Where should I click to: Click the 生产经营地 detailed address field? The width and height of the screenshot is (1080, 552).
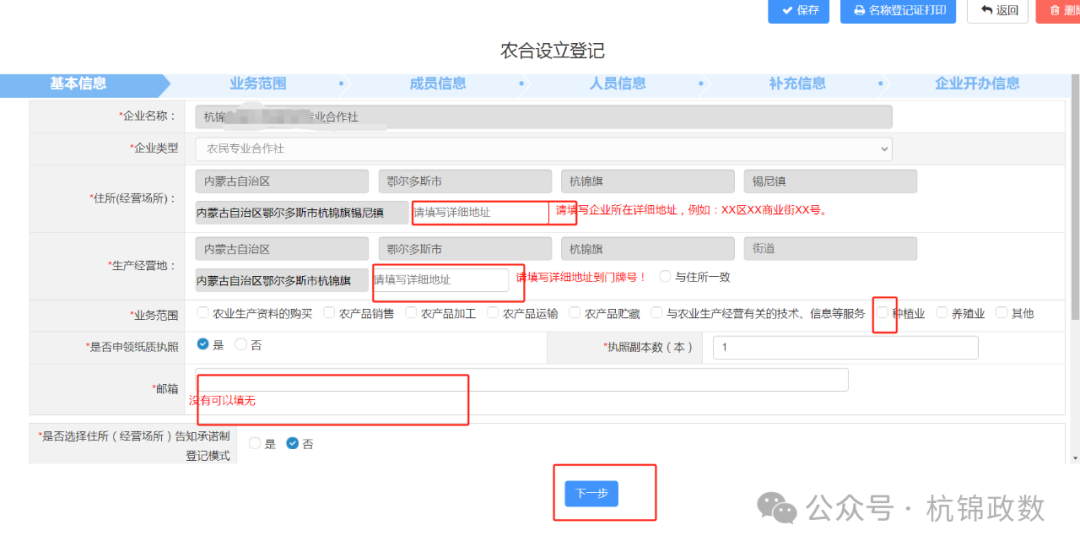[x=441, y=280]
